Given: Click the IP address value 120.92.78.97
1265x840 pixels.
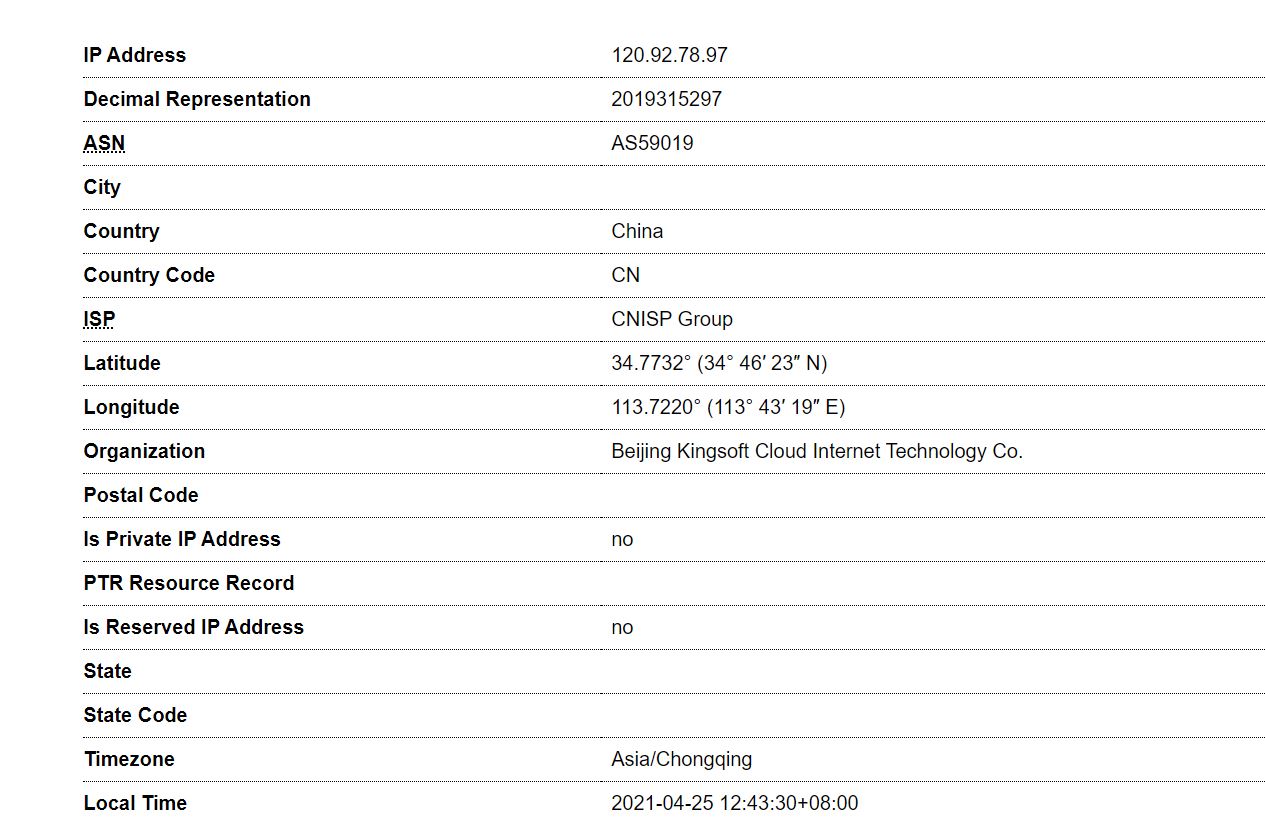Looking at the screenshot, I should tap(669, 55).
